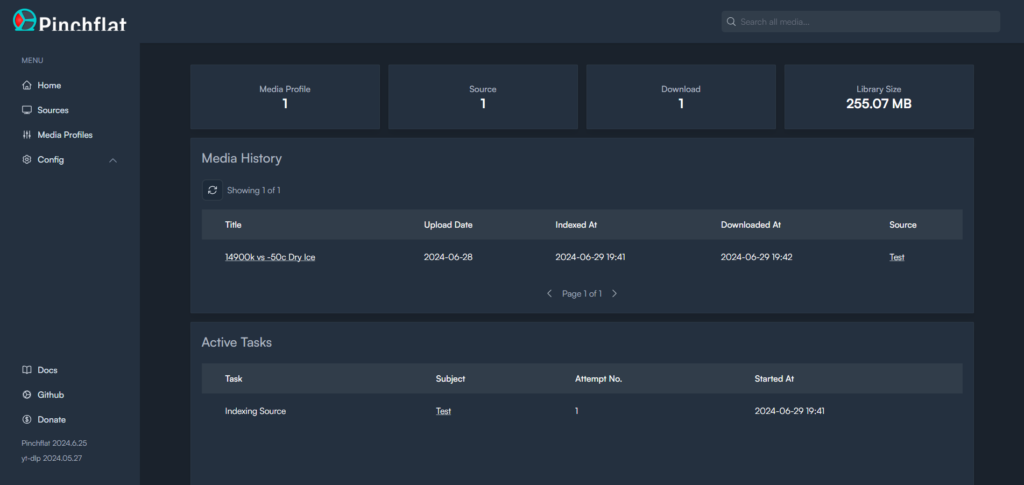Open the Media Profiles menu item

[65, 135]
